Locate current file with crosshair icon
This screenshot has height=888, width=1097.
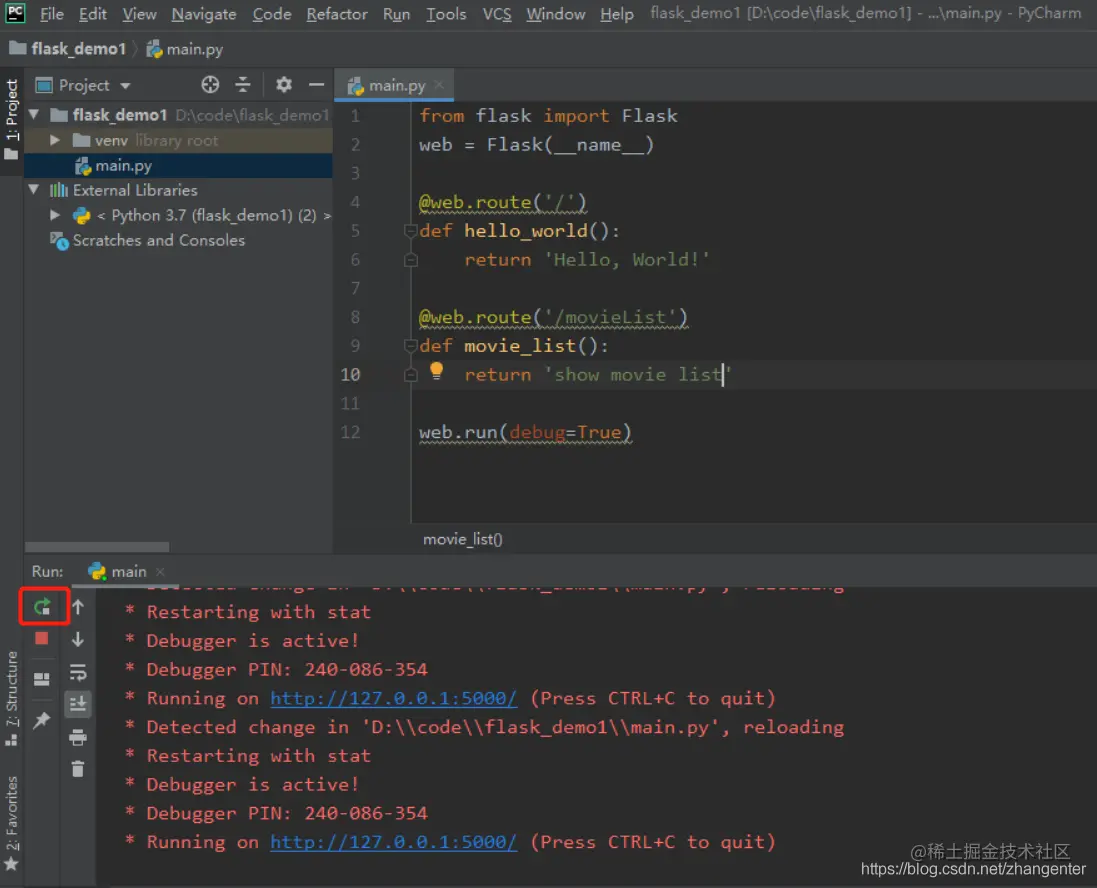coord(210,85)
